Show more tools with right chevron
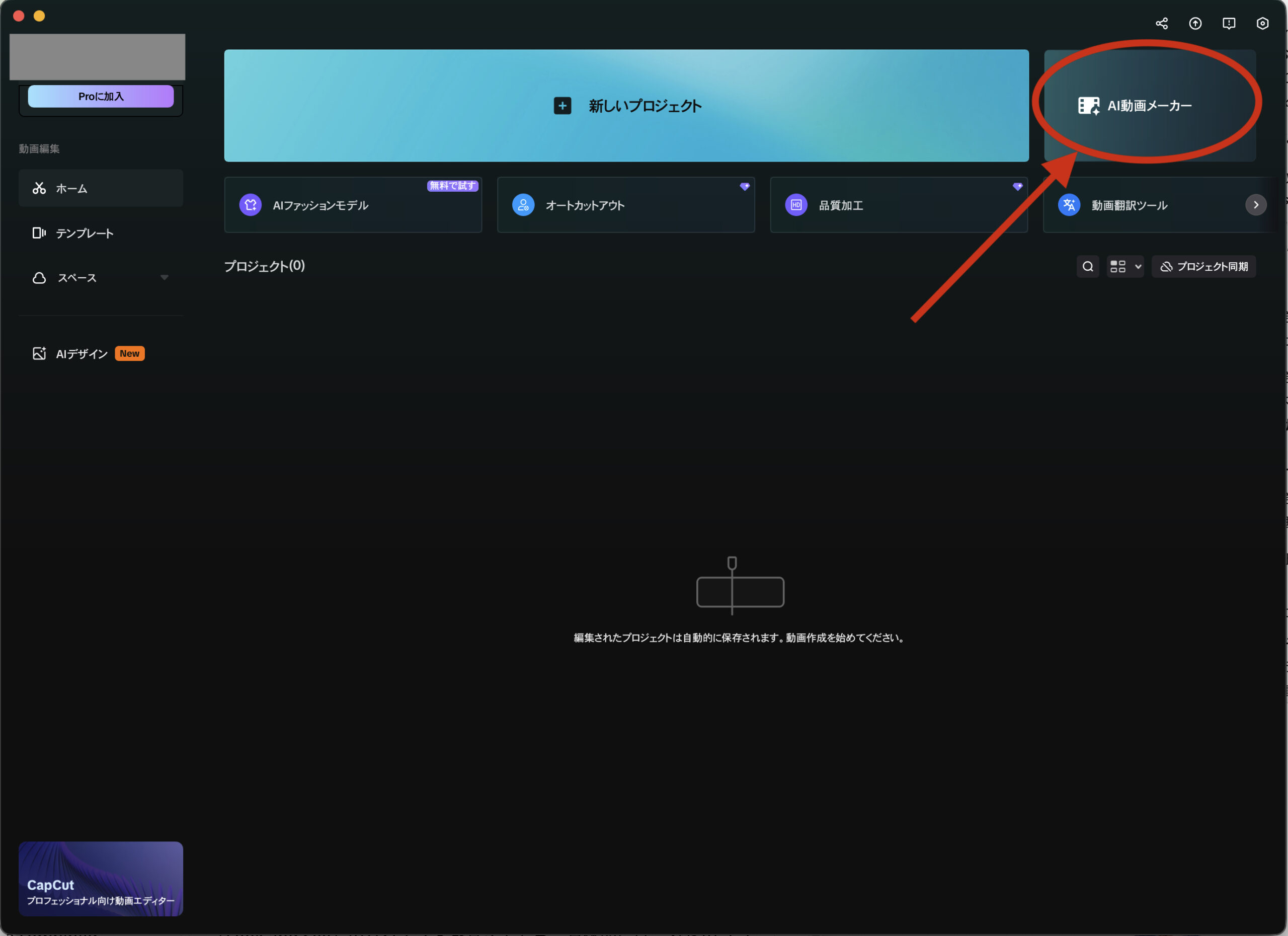 pyautogui.click(x=1256, y=205)
